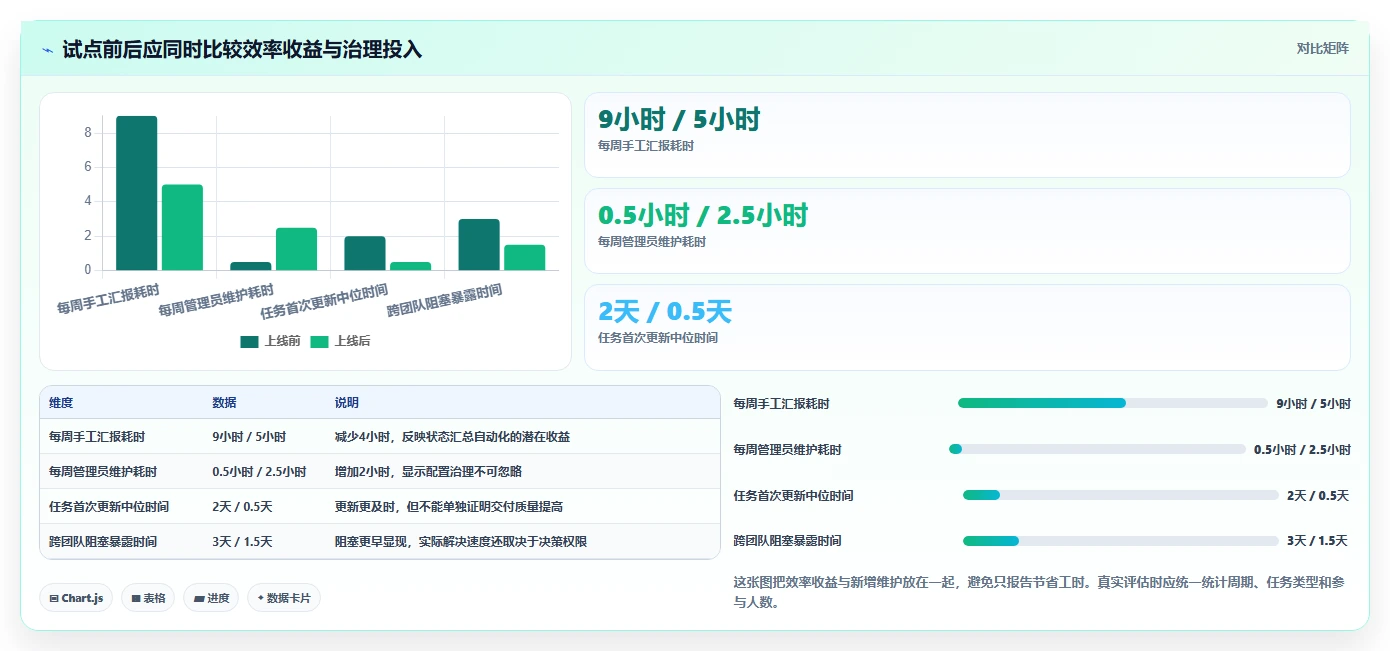Click chart axis label 跨团队阻塞暴露时间

pyautogui.click(x=445, y=301)
